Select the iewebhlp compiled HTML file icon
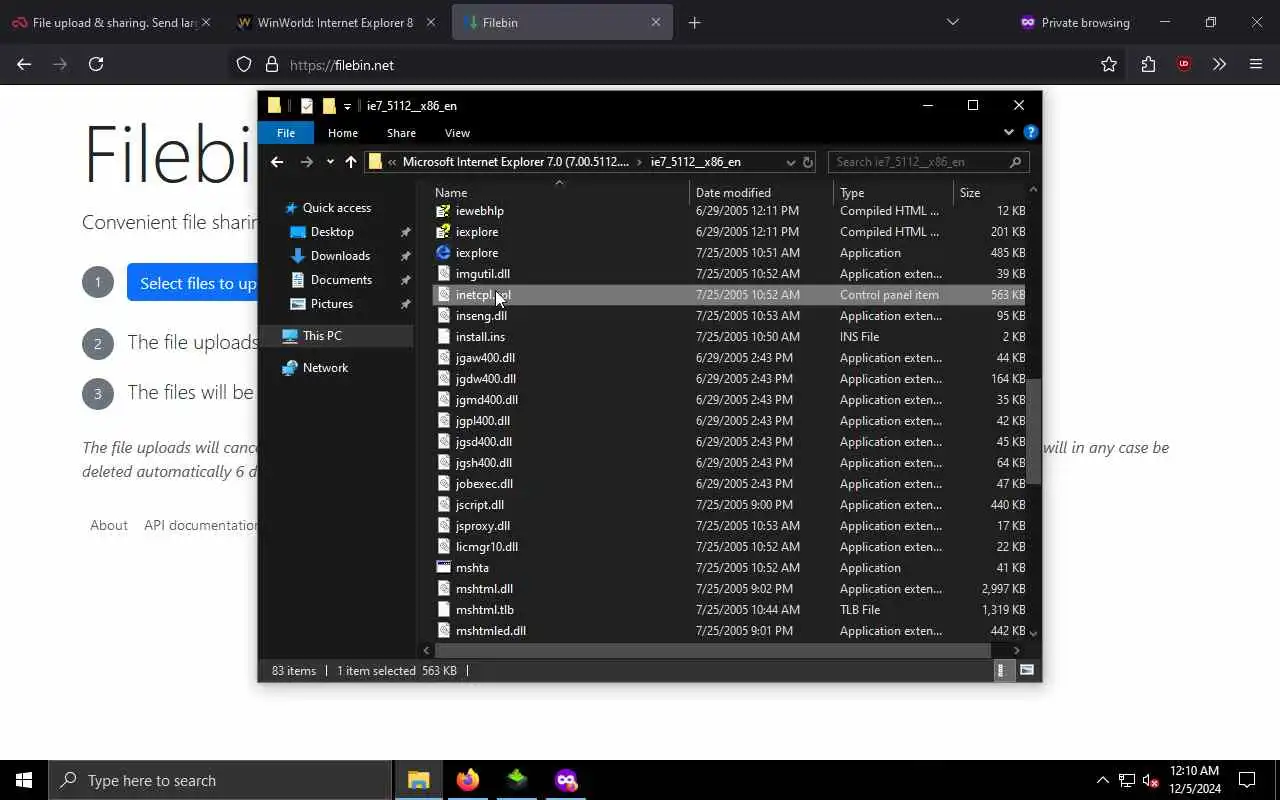This screenshot has height=800, width=1280. pyautogui.click(x=444, y=211)
